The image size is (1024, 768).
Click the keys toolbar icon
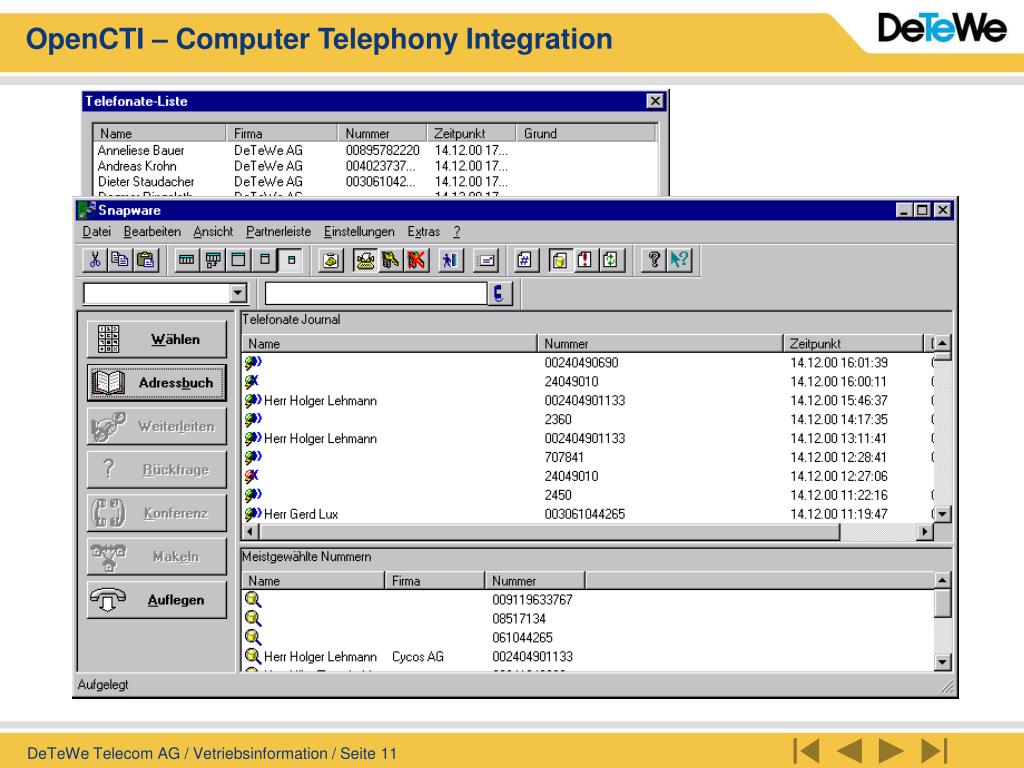click(391, 260)
